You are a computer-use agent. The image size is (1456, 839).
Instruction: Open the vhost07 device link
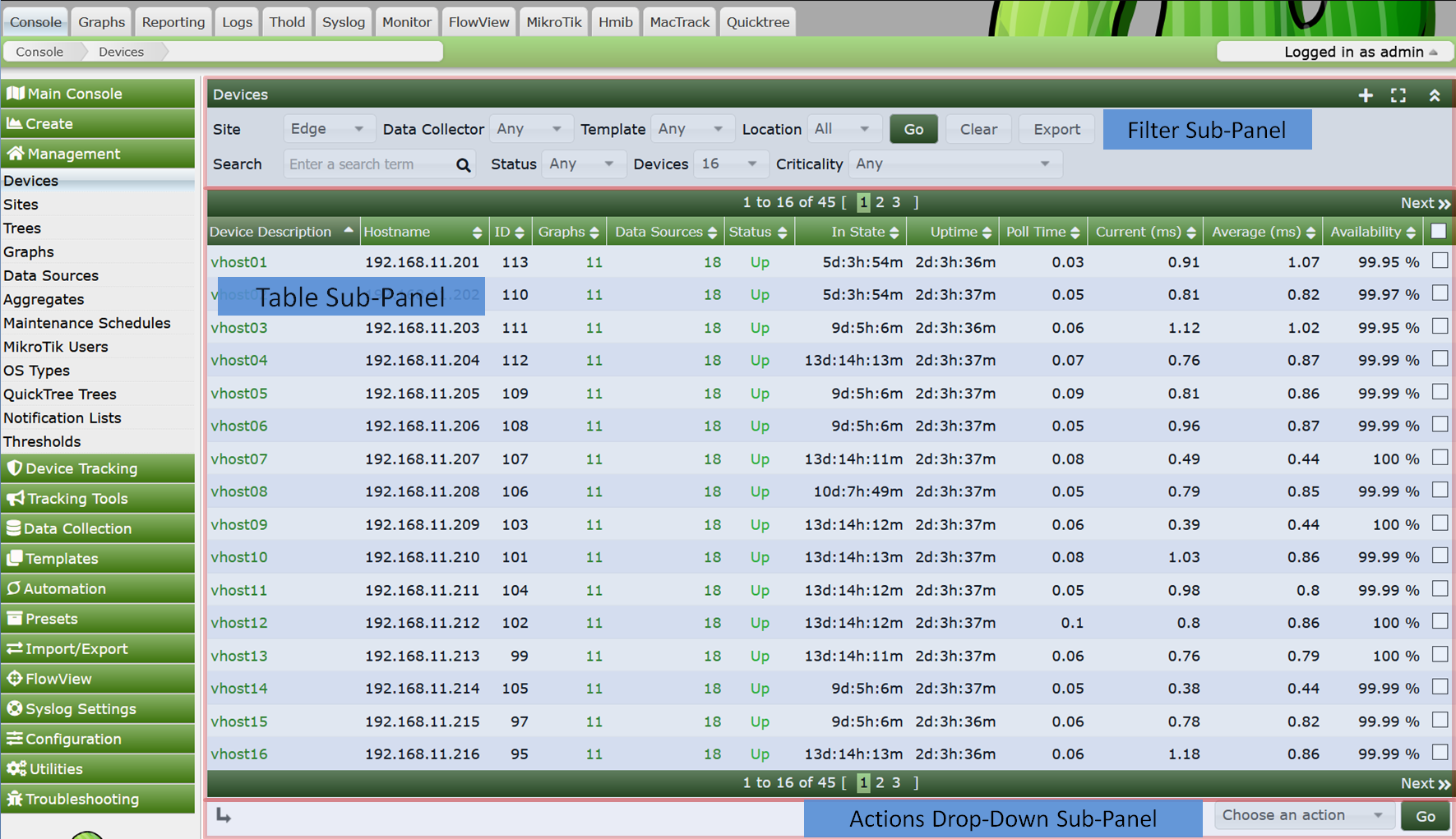[239, 459]
